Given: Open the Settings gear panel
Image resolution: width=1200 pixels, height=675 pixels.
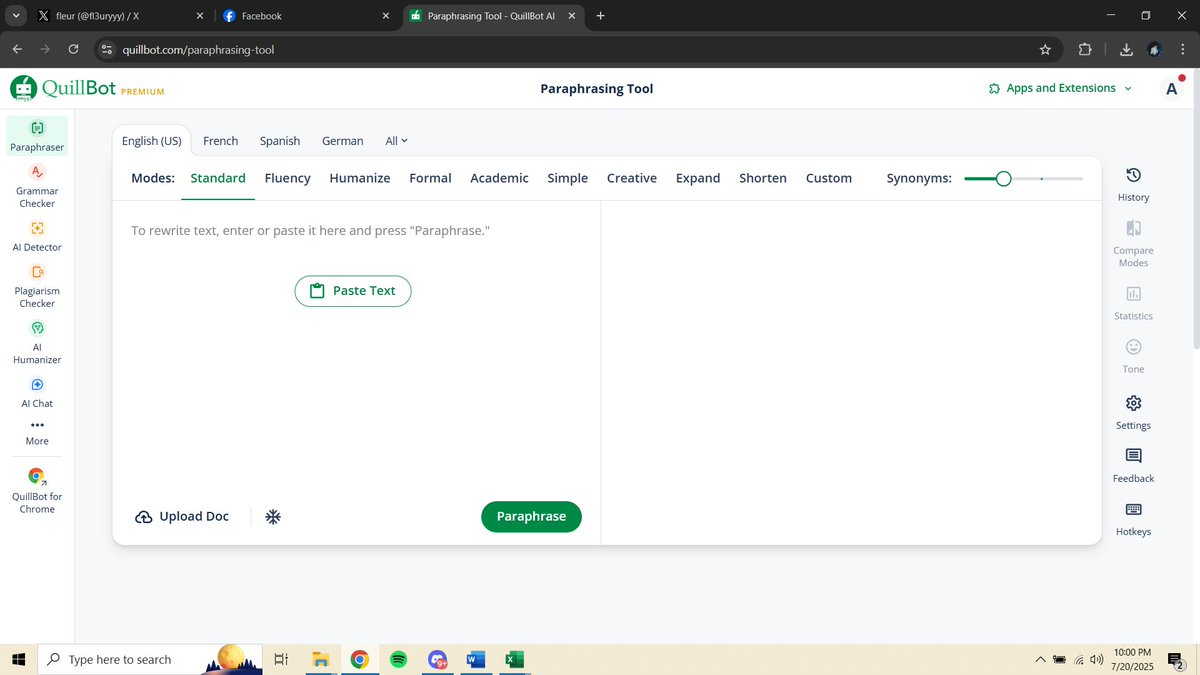Looking at the screenshot, I should tap(1133, 411).
